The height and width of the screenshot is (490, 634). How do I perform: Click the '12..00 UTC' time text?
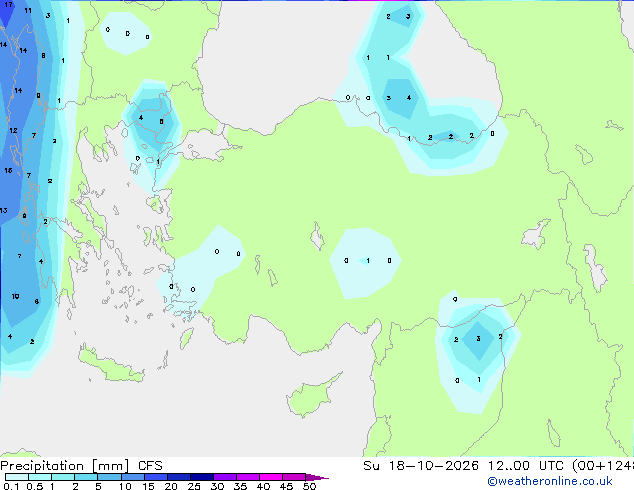pos(525,466)
